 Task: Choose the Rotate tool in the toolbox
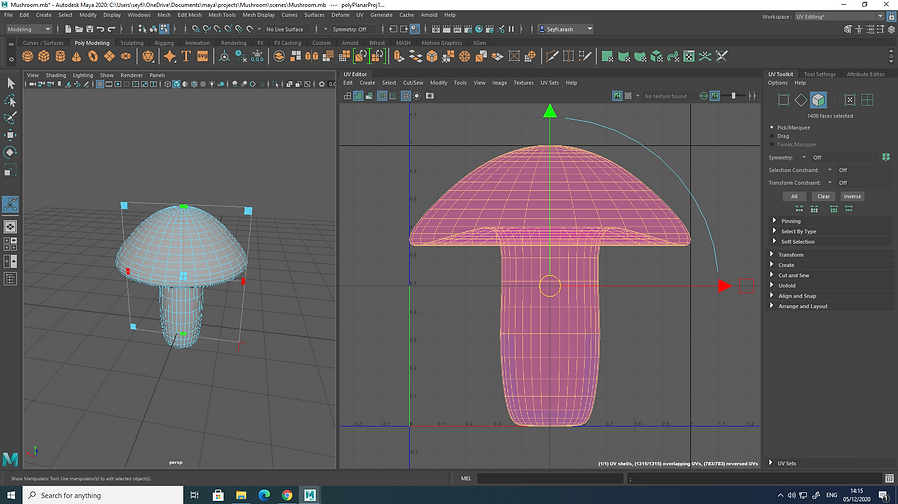pos(10,152)
